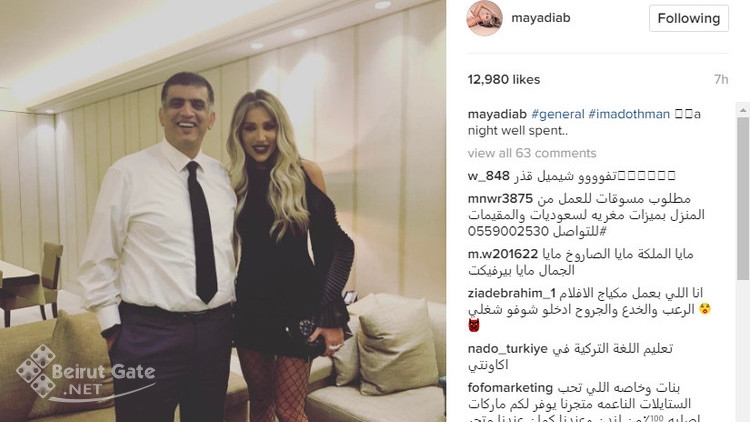This screenshot has width=750, height=422.
Task: Show the 12,980 likes list
Action: point(504,79)
